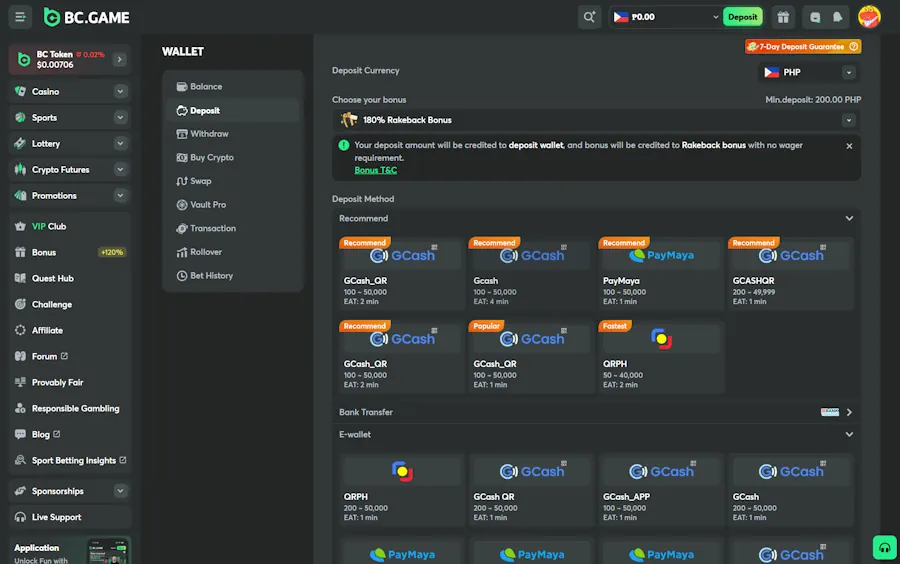Open the chat bubble icon in the header
This screenshot has height=564, width=900.
(815, 17)
